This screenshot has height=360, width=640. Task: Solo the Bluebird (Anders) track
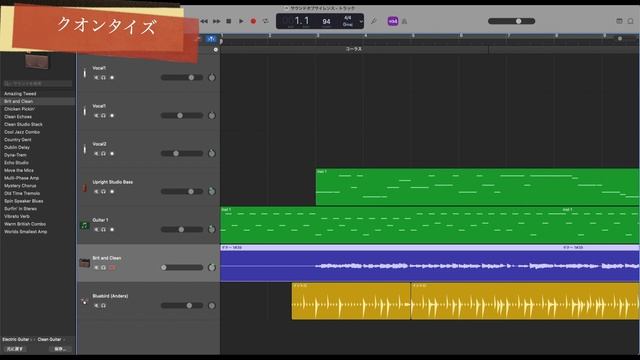pos(104,305)
